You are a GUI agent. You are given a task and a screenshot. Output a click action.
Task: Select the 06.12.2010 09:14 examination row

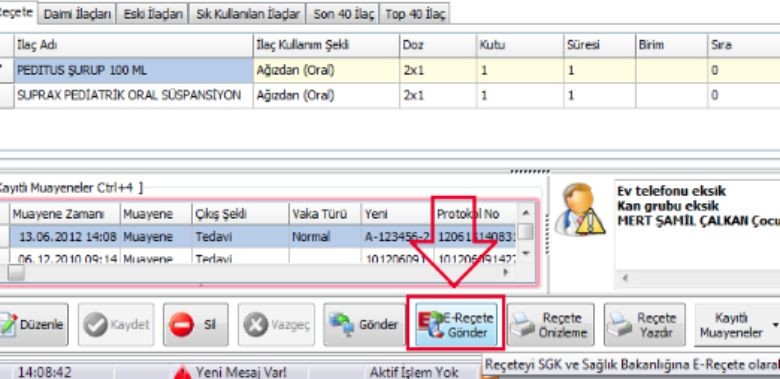(x=258, y=257)
